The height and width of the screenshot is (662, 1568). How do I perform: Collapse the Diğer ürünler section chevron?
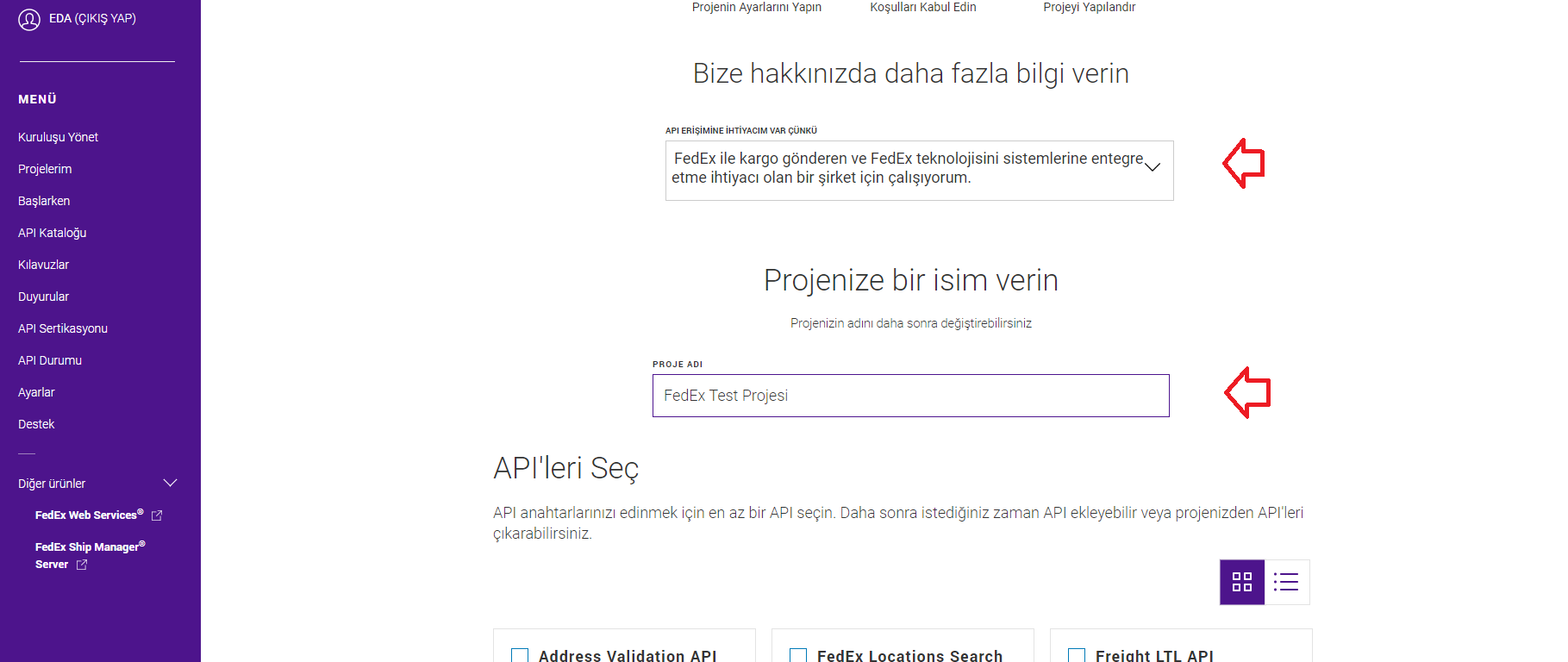[170, 484]
